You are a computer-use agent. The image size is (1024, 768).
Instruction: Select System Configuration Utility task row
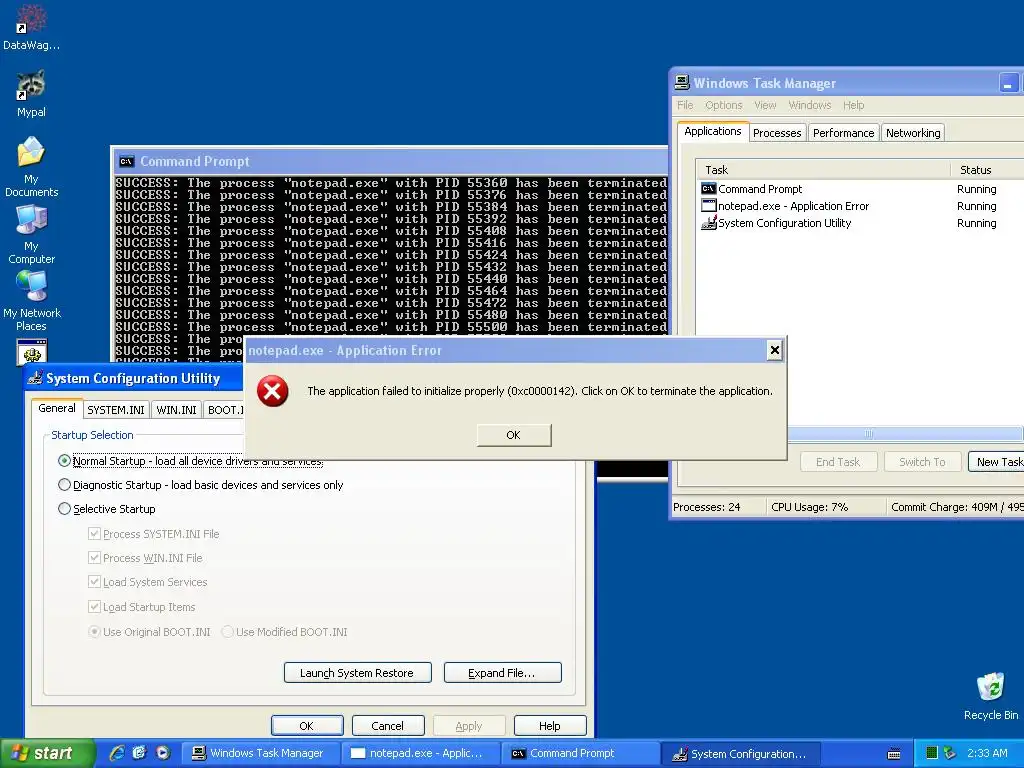point(859,223)
